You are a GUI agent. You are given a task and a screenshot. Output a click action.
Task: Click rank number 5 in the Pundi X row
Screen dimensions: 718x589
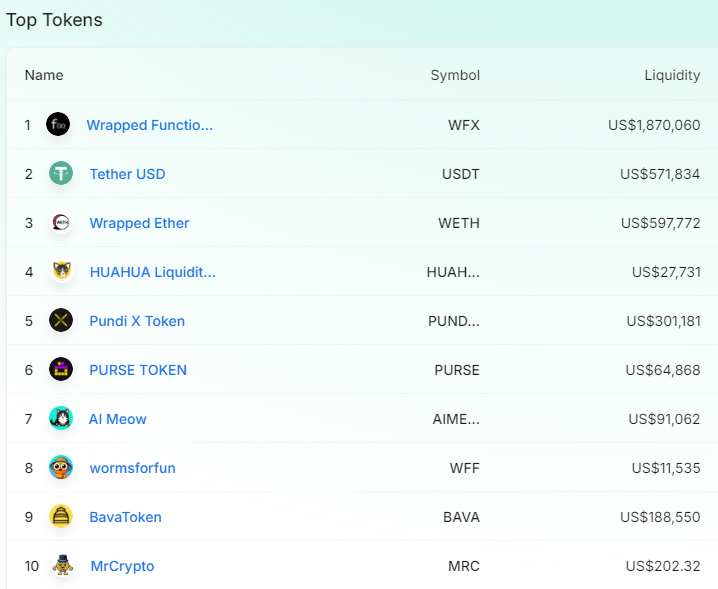click(28, 321)
